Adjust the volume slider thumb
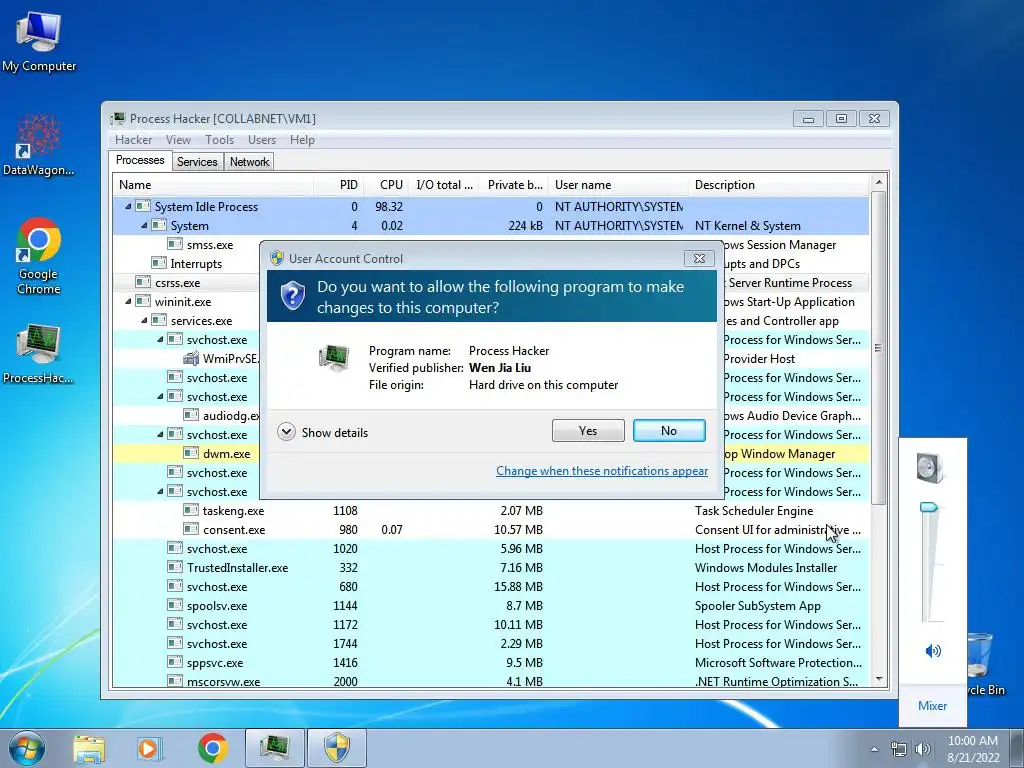 click(x=929, y=507)
